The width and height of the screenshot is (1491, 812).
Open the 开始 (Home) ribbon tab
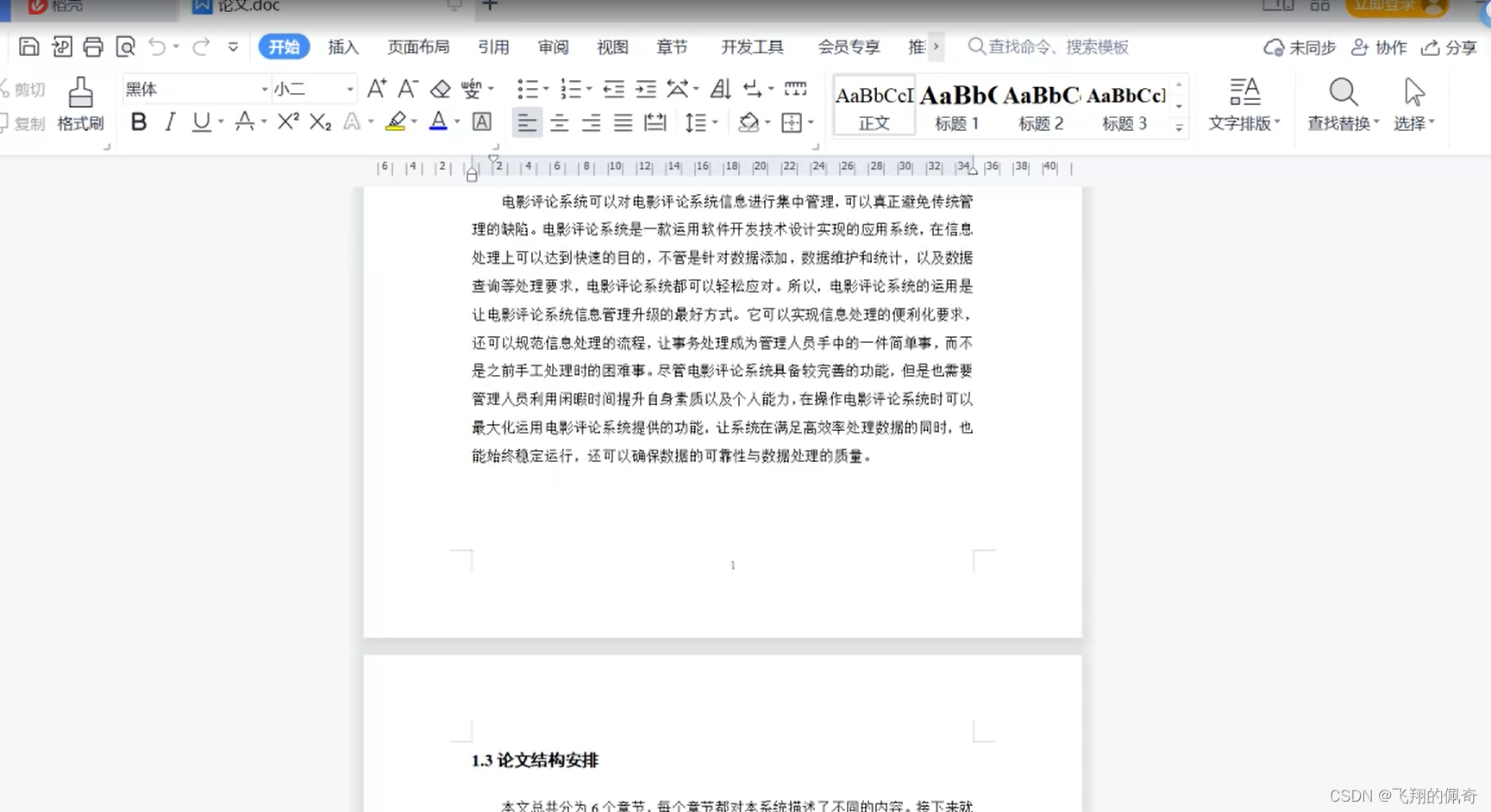coord(284,47)
